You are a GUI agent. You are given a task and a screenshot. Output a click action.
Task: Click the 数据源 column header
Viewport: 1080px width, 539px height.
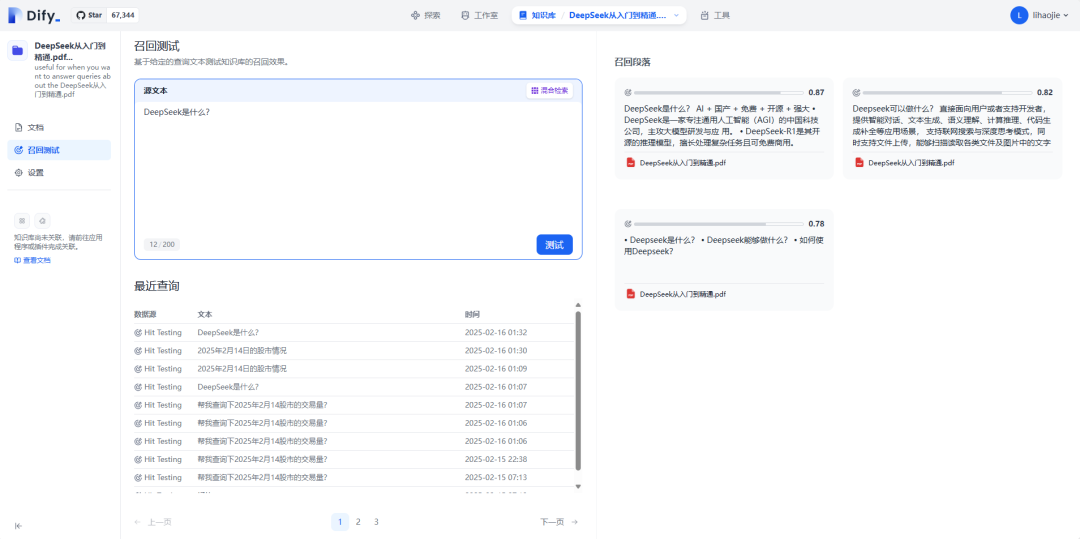tap(145, 315)
